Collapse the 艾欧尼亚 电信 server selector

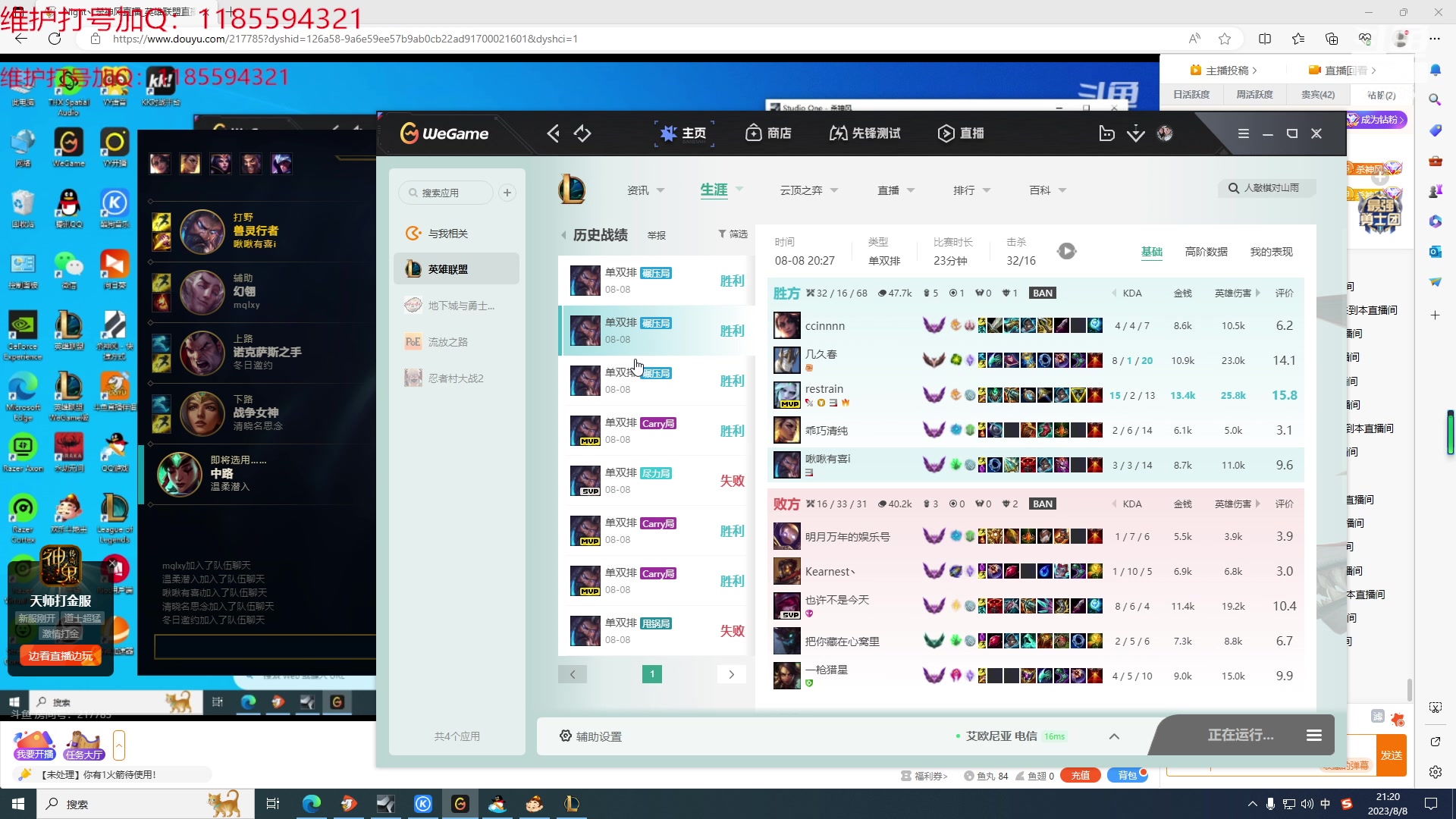(x=1114, y=736)
